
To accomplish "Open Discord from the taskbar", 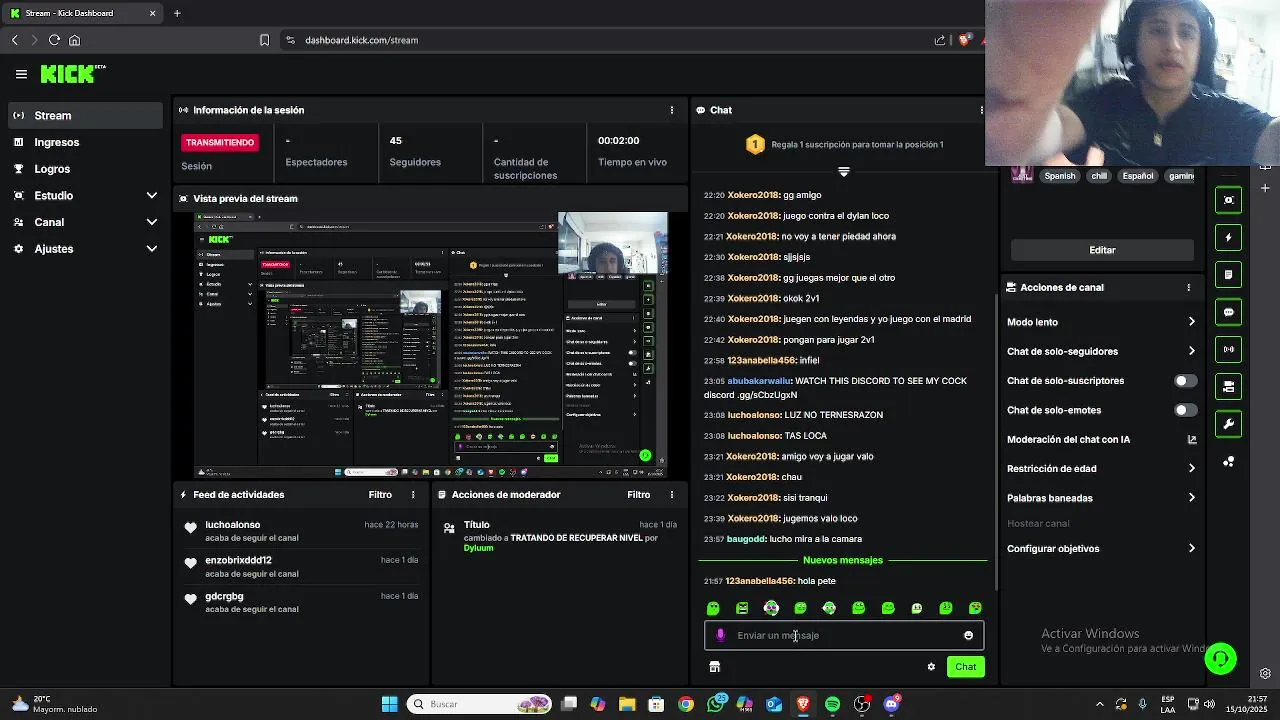I will (x=891, y=704).
